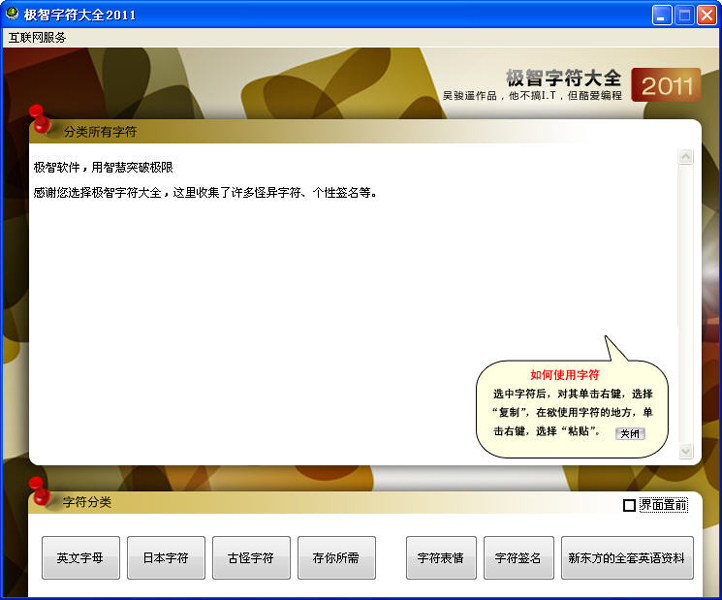This screenshot has width=722, height=600.
Task: Open the 字符签名 category
Action: coord(518,558)
